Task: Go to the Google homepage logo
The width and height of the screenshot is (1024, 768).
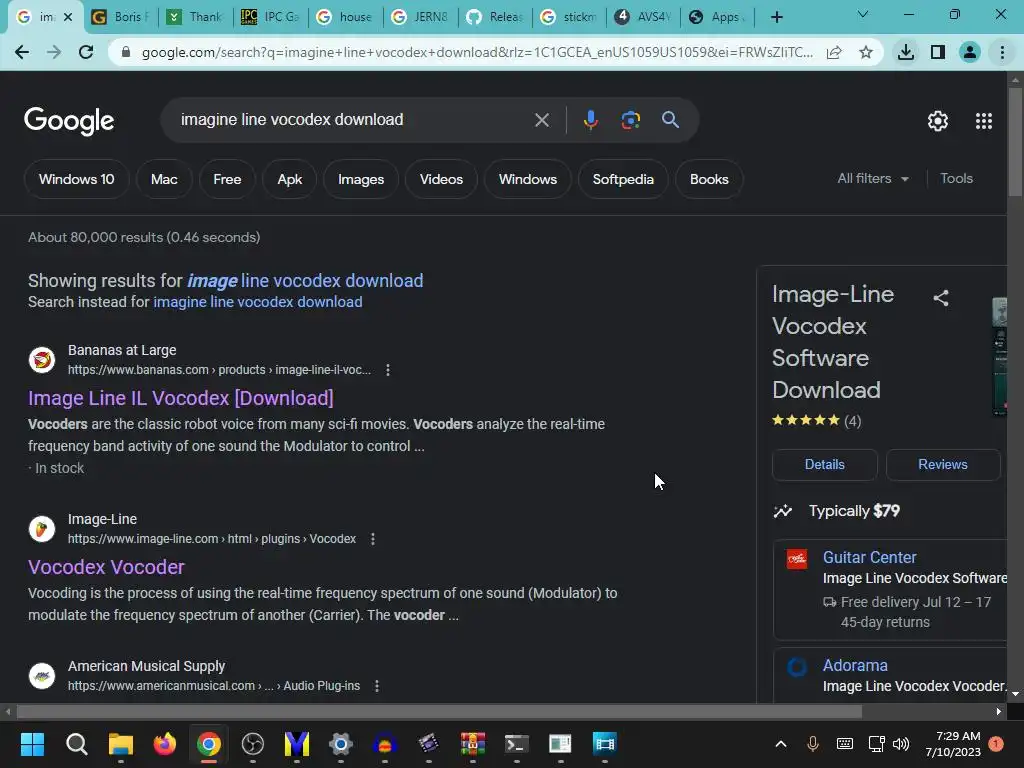Action: click(x=69, y=121)
